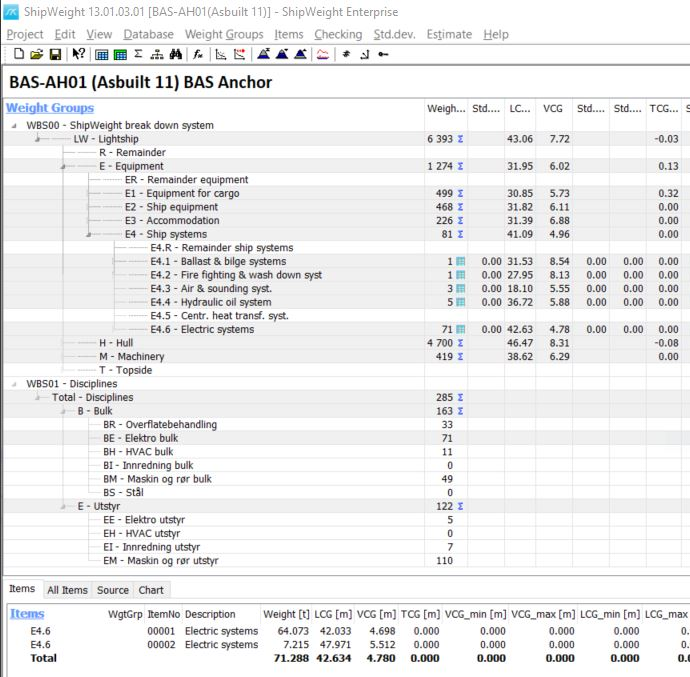
Task: Collapse the WBS00 ShipWeight break down node
Action: tap(13, 125)
